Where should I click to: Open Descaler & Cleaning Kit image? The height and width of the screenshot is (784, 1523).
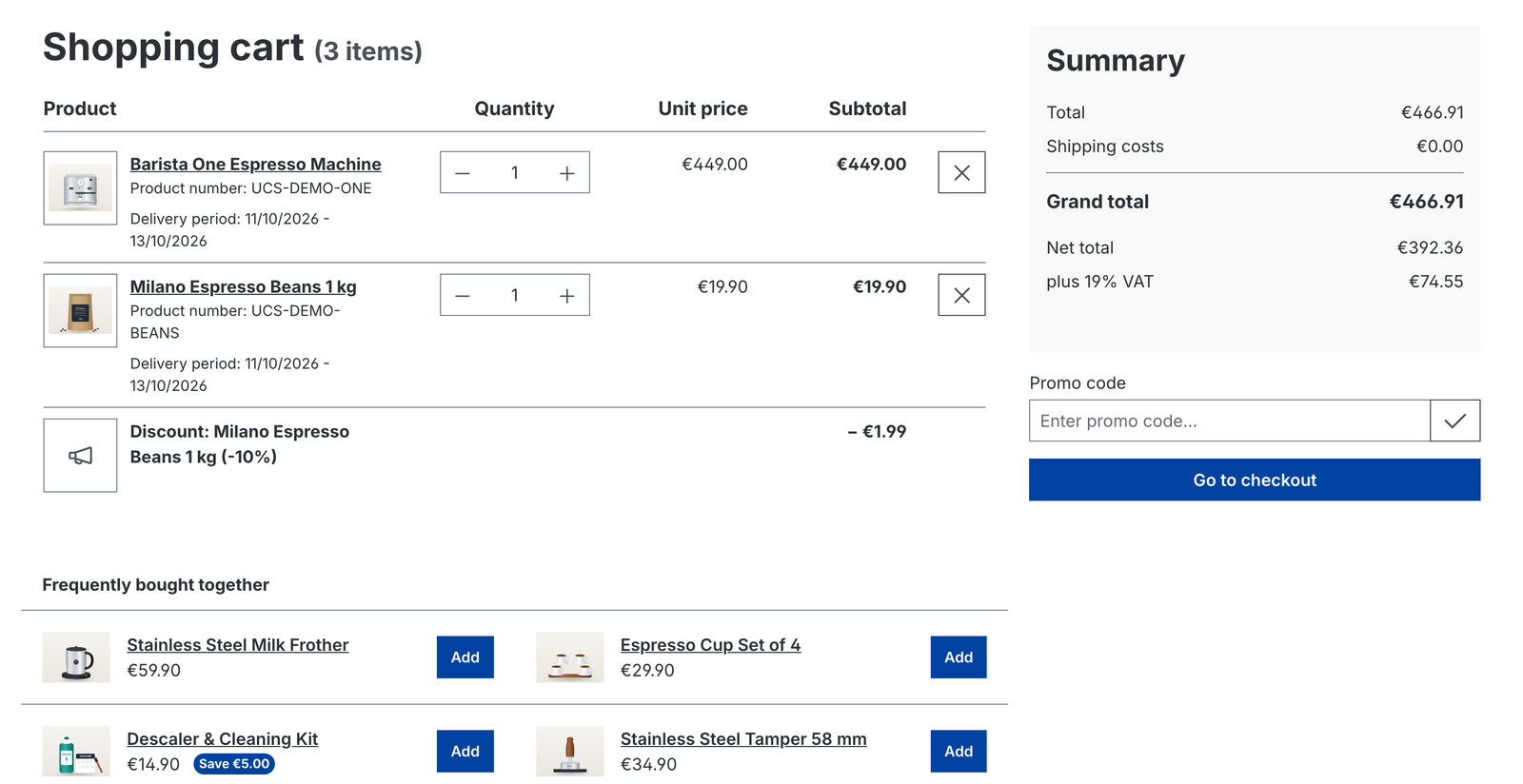76,752
